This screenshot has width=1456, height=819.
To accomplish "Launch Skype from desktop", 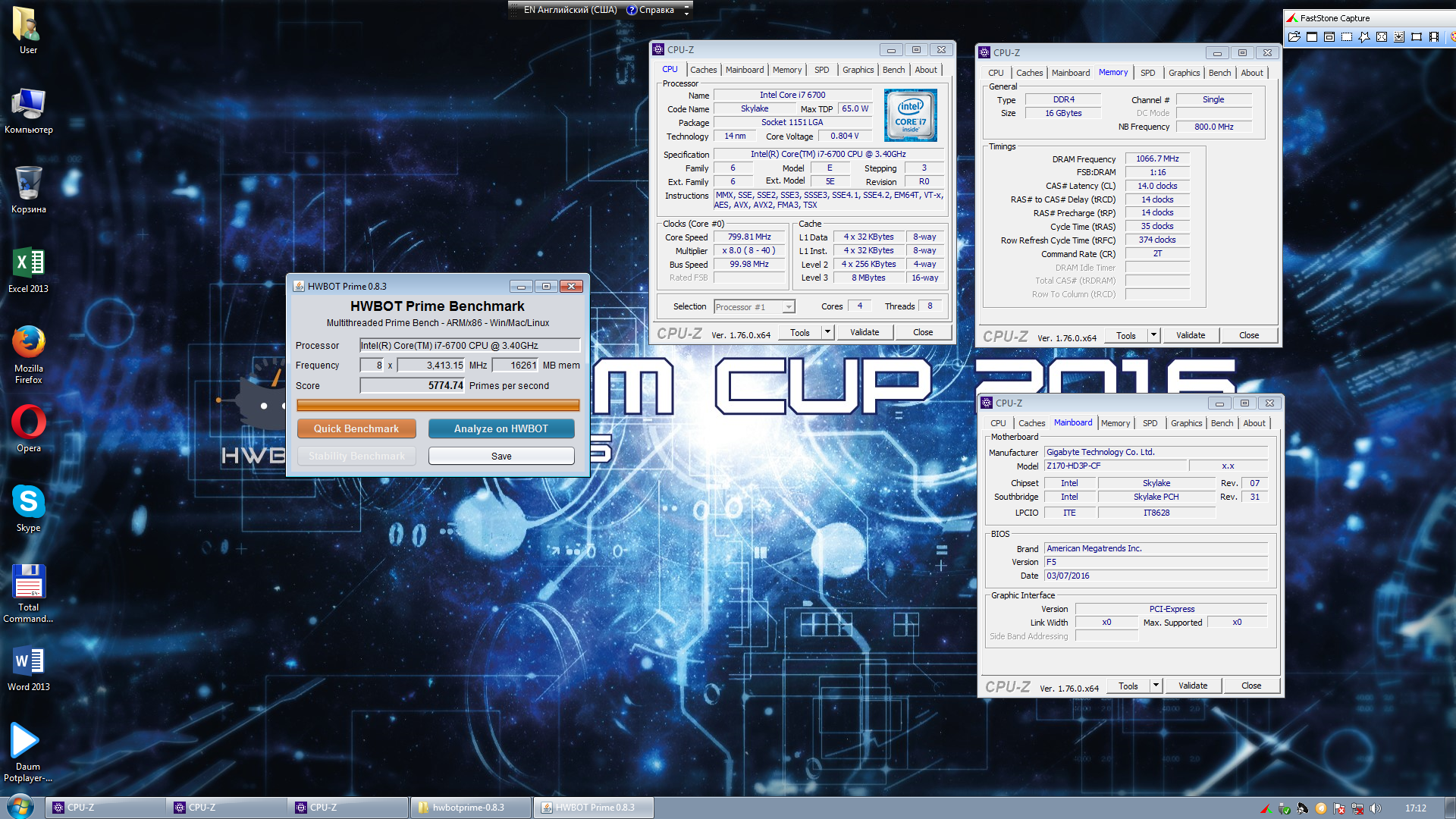I will point(28,508).
